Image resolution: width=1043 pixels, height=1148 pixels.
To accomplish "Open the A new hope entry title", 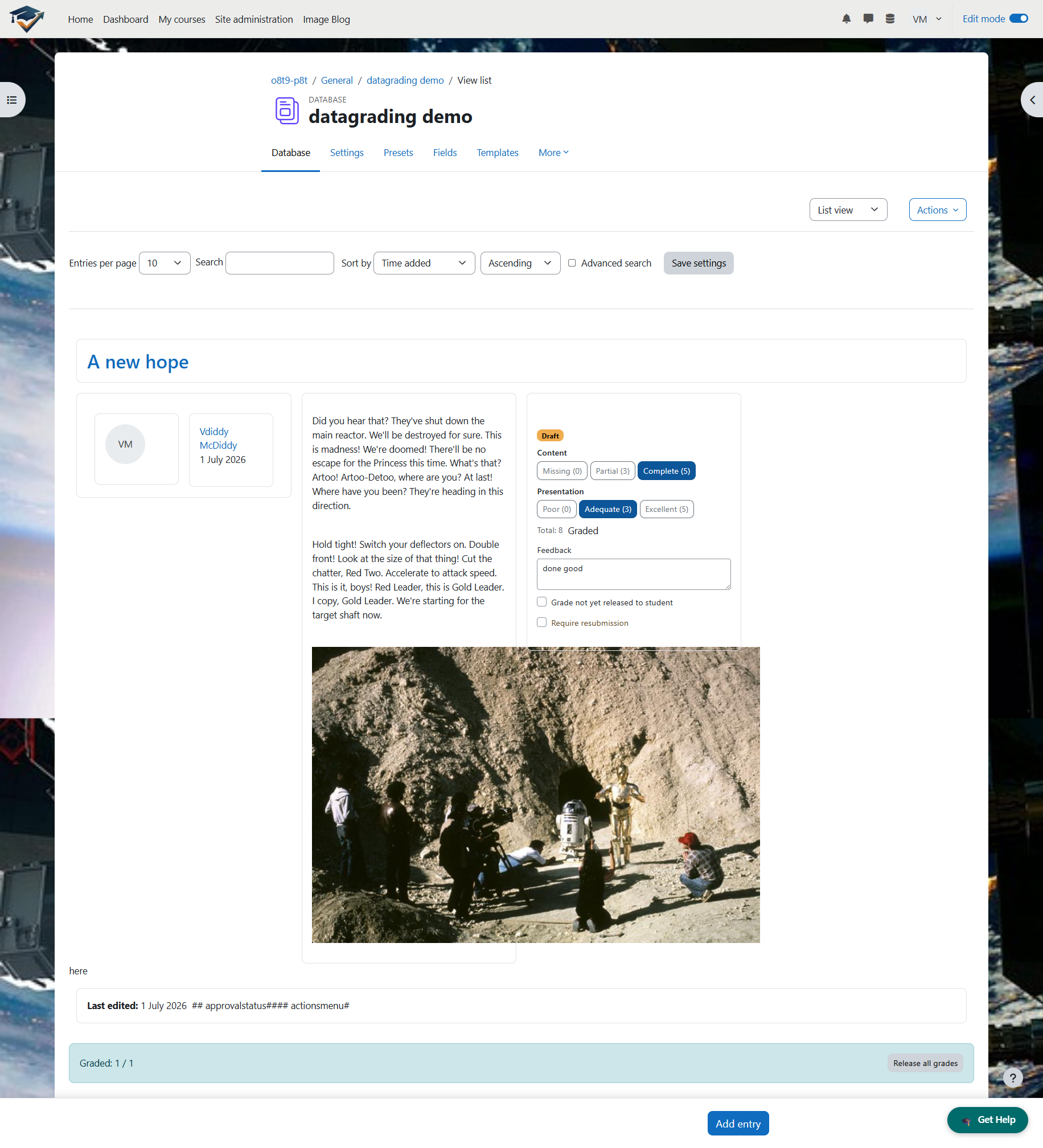I will [x=138, y=362].
